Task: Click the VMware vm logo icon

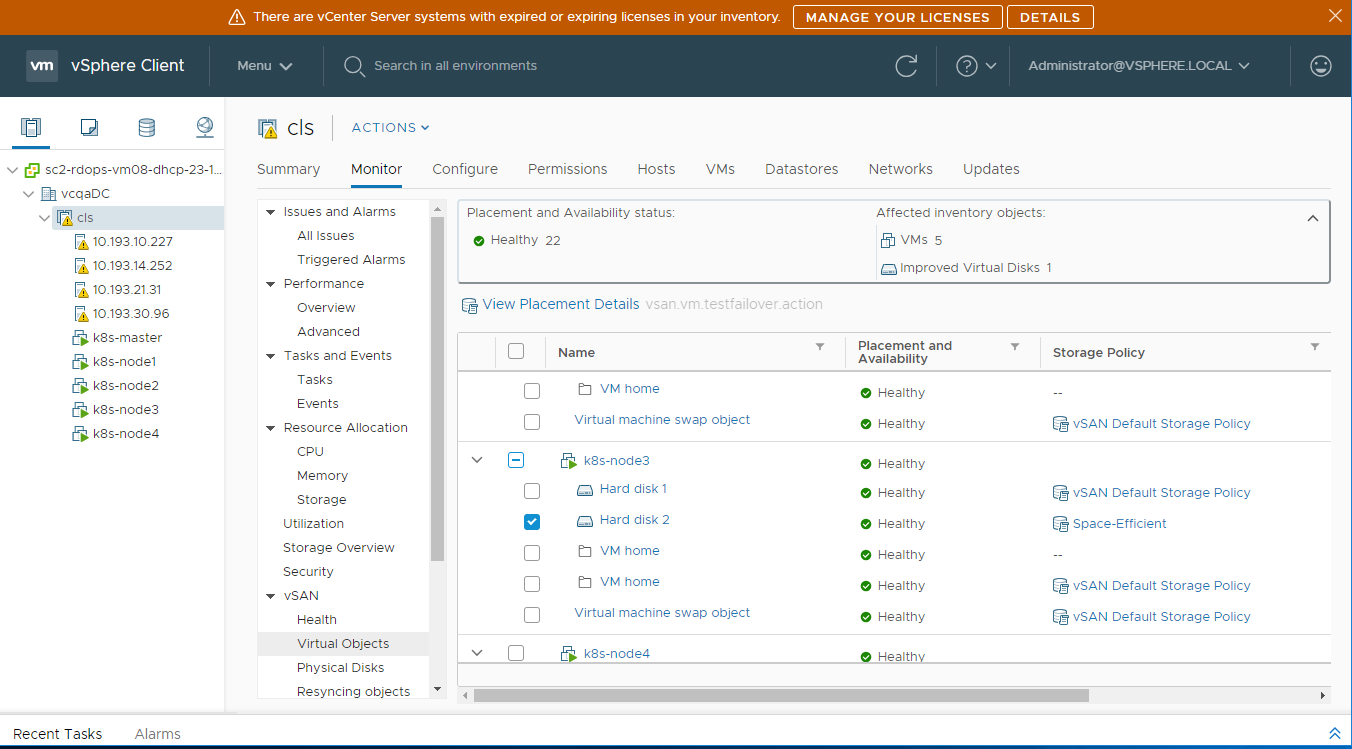Action: 42,66
